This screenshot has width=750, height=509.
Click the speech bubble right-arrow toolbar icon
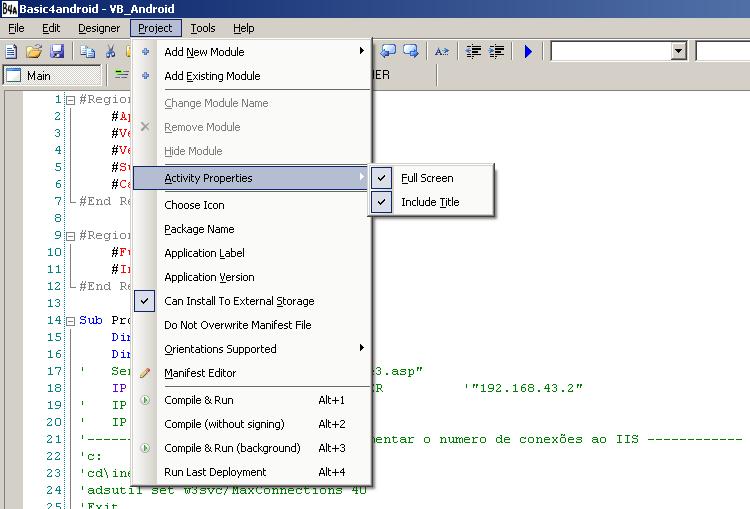(411, 51)
